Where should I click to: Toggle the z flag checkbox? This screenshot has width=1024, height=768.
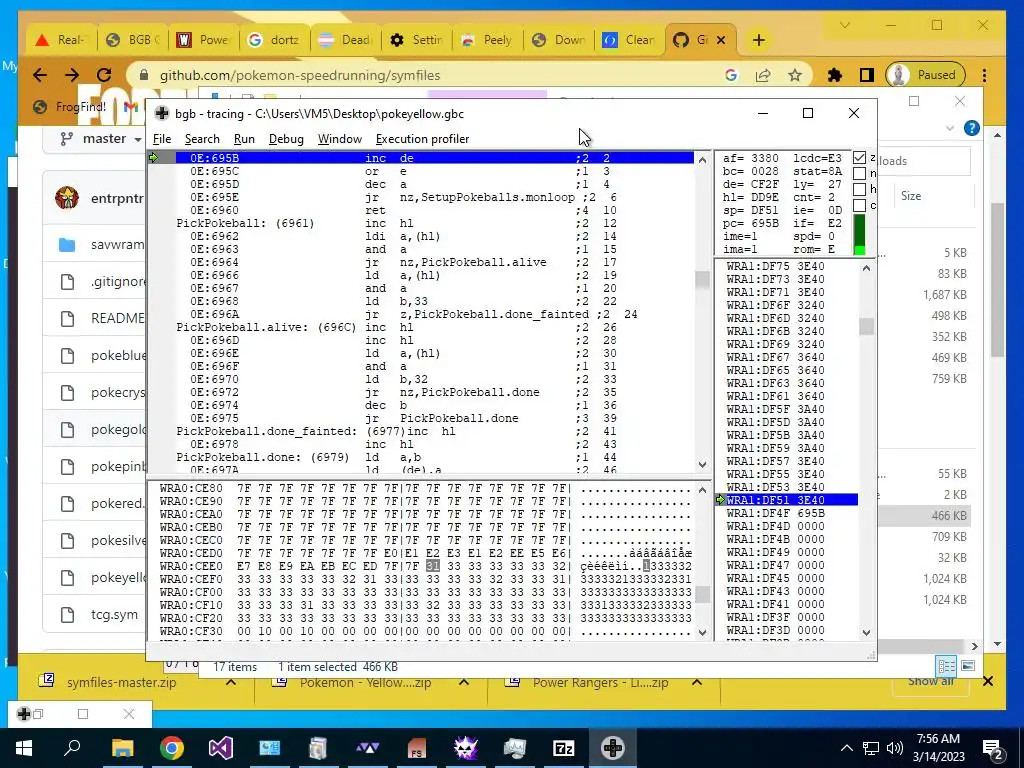pos(859,157)
